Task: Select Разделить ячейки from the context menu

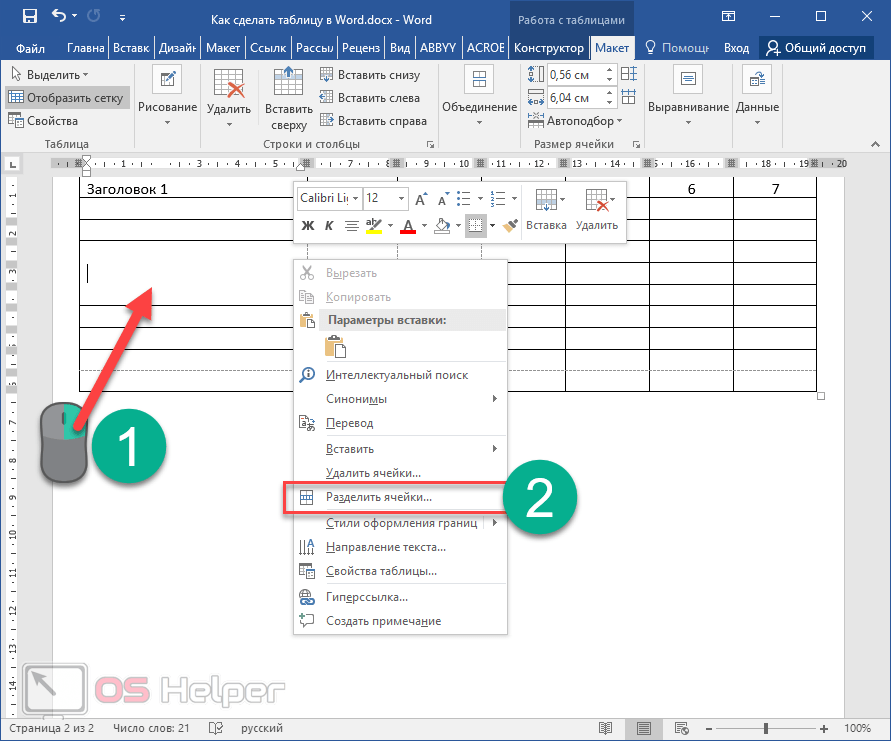Action: (x=379, y=496)
